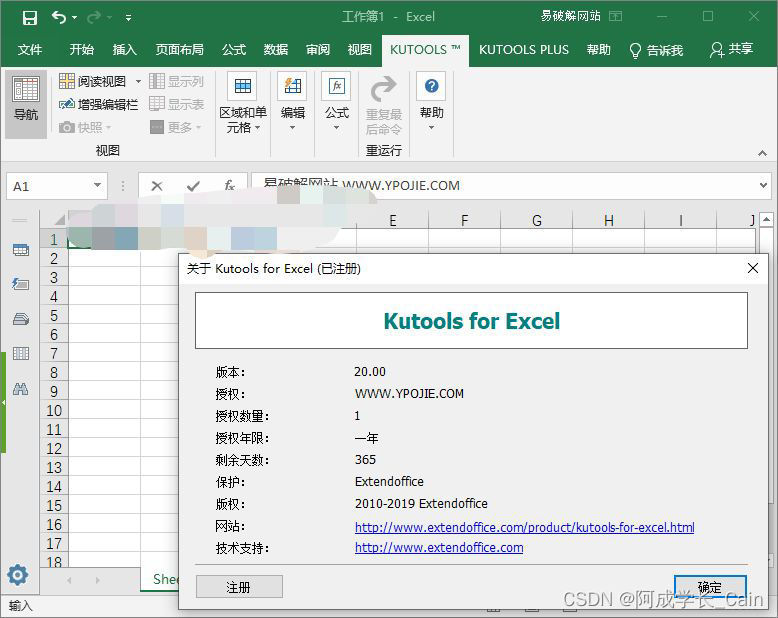
Task: Select column header H
Action: pos(608,220)
